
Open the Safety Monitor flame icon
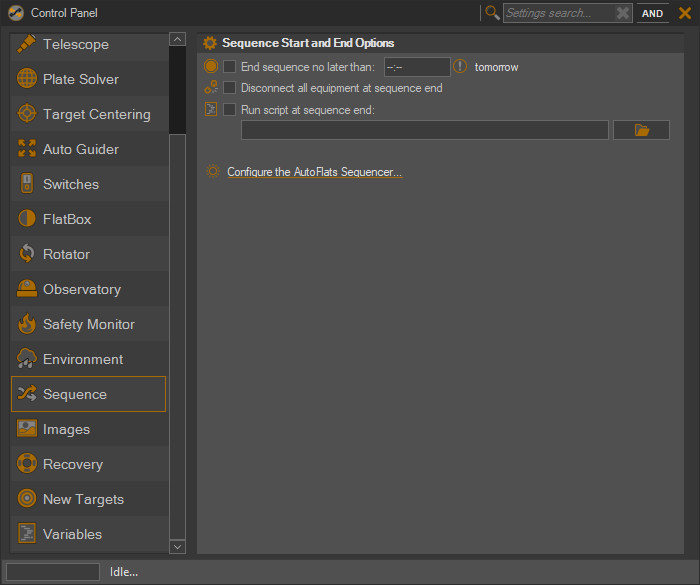27,323
